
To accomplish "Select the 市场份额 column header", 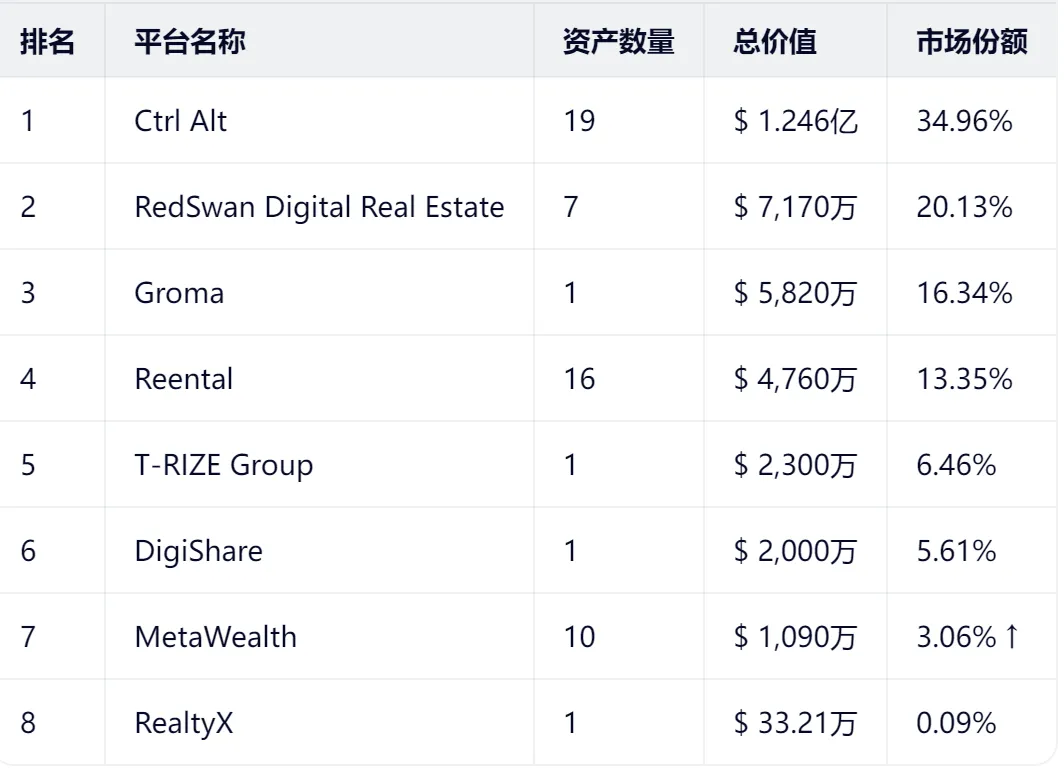I will tap(971, 41).
